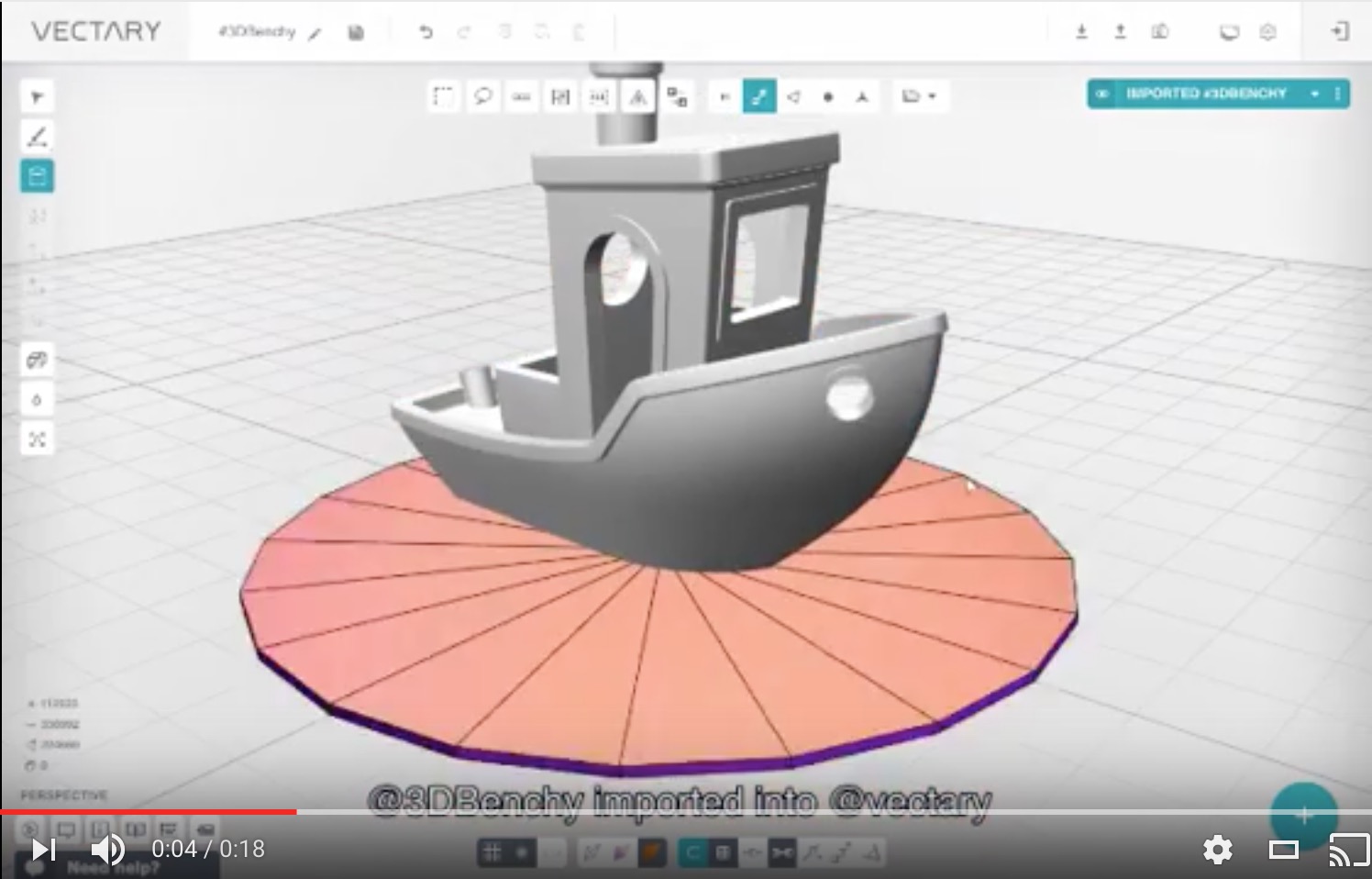Click the highlighted teal tool in left toolbar
Viewport: 1372px width, 879px height.
point(37,176)
